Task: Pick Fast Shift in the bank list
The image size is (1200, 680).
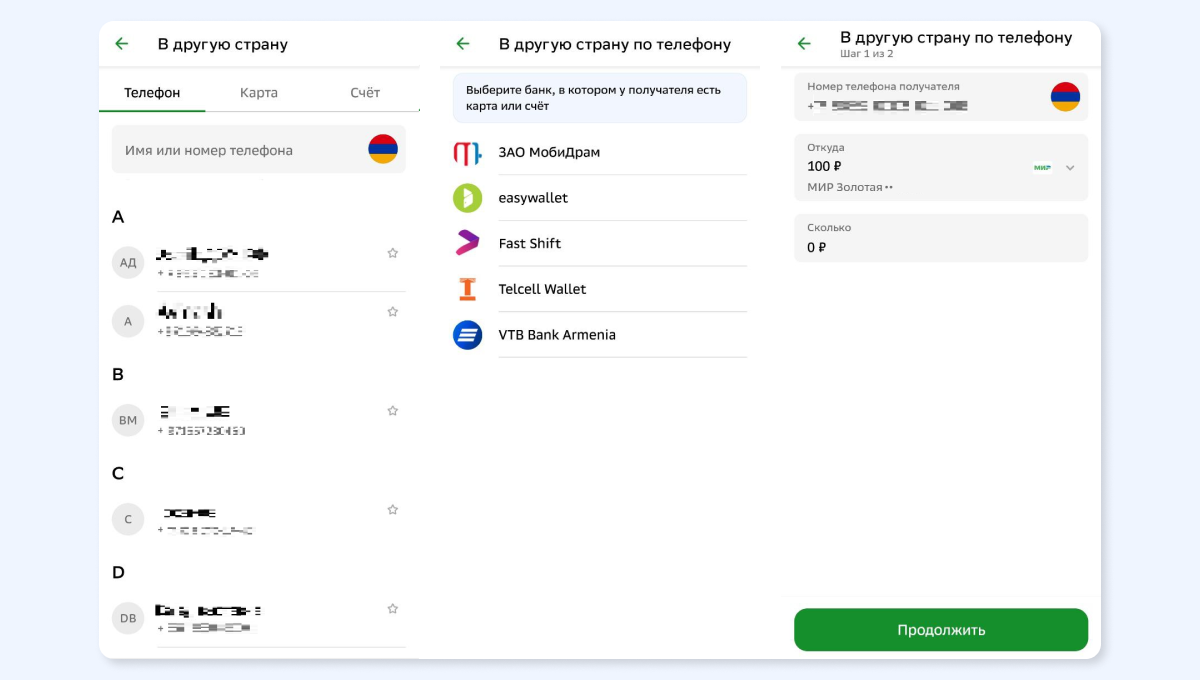Action: click(x=600, y=243)
